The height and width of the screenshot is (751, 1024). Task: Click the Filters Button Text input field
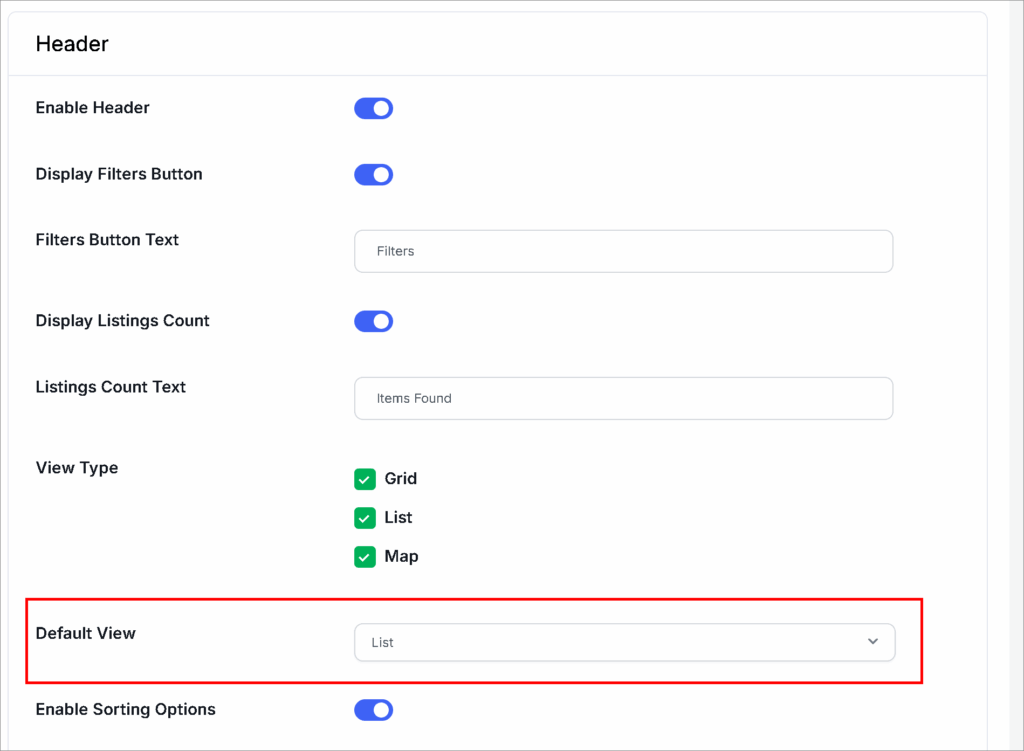point(623,251)
